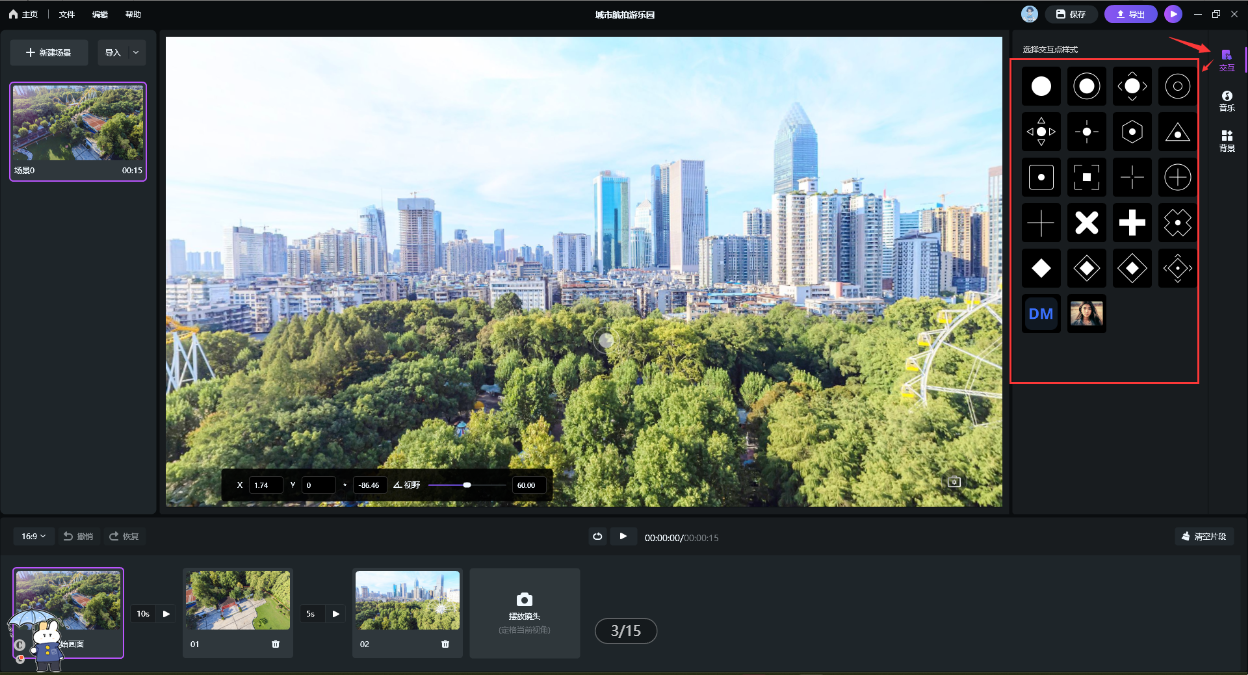Click the X coordinate input field
Viewport: 1248px width, 675px height.
(x=266, y=485)
